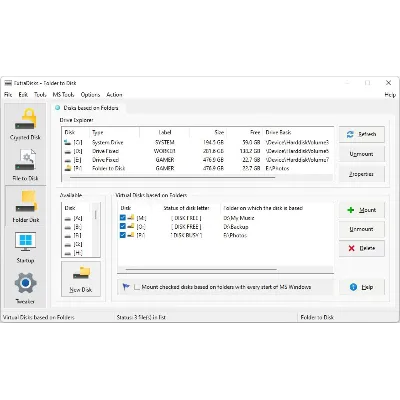Enable mounting checked disks at Windows start
This screenshot has height=400, width=400.
(137, 287)
